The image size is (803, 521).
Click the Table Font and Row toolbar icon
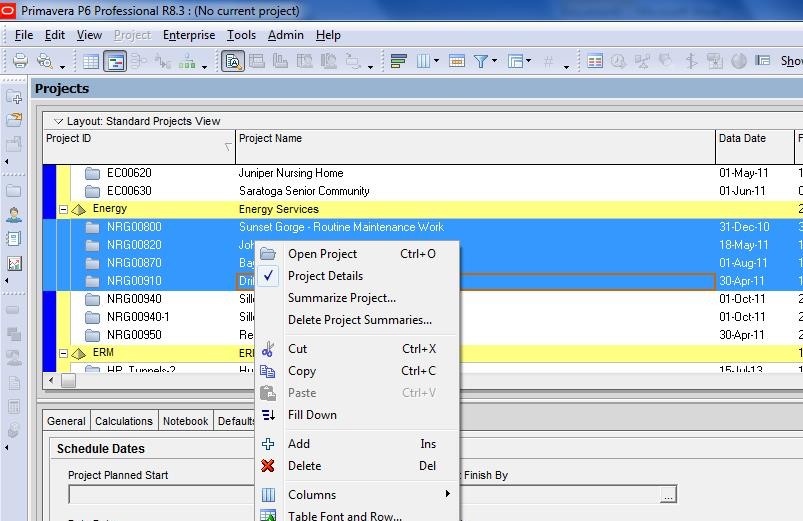click(x=457, y=61)
